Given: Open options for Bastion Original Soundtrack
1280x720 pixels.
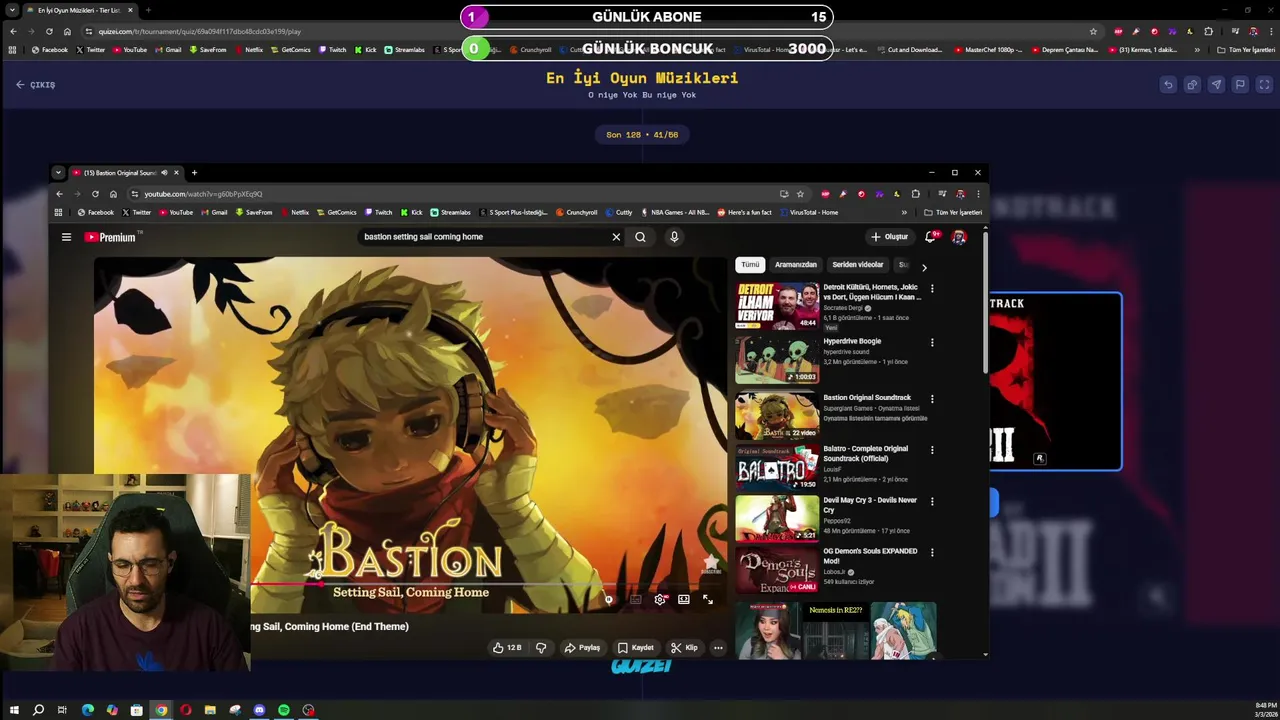Looking at the screenshot, I should tap(932, 399).
